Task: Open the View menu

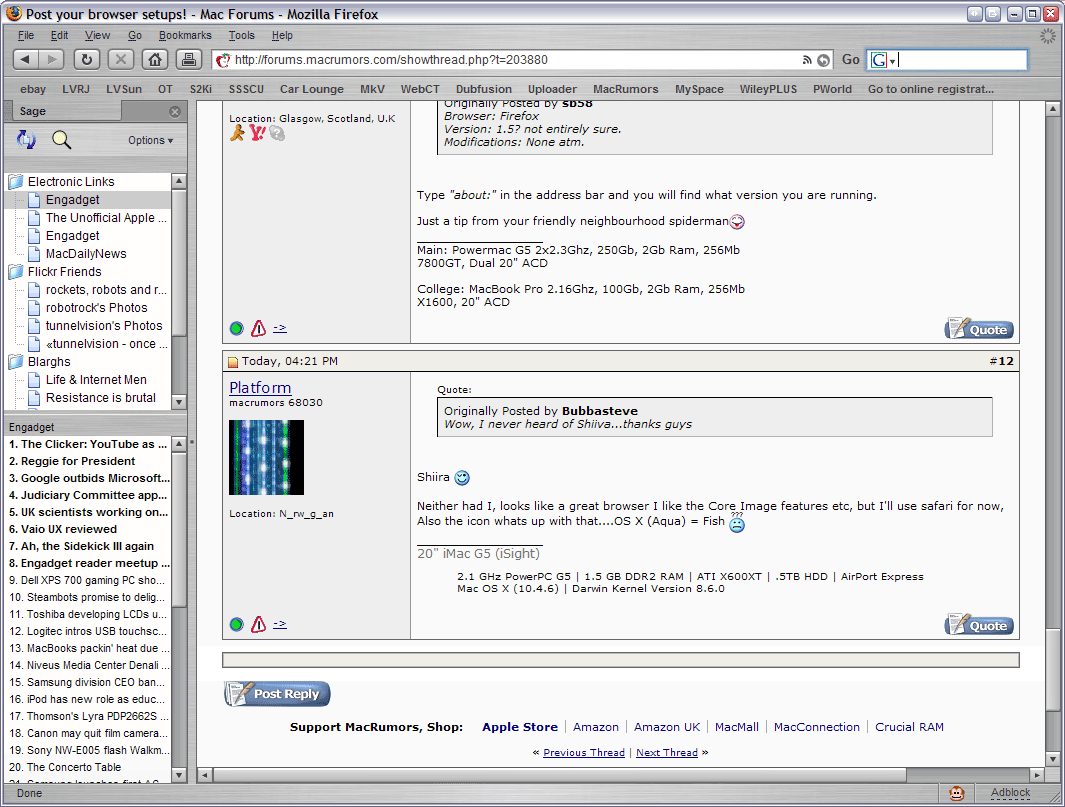Action: pyautogui.click(x=97, y=35)
